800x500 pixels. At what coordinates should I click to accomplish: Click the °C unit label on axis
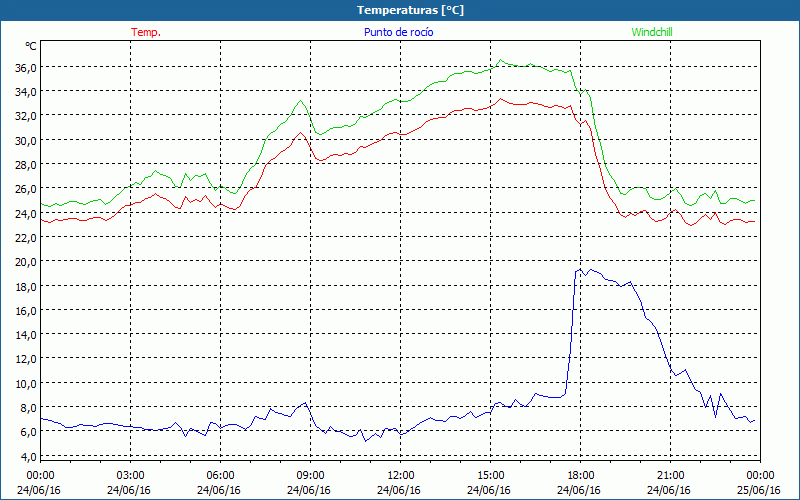click(31, 46)
